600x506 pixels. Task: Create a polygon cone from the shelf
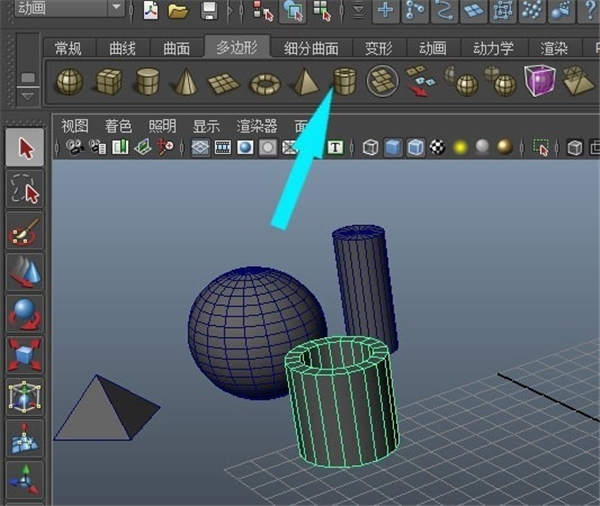tap(185, 81)
